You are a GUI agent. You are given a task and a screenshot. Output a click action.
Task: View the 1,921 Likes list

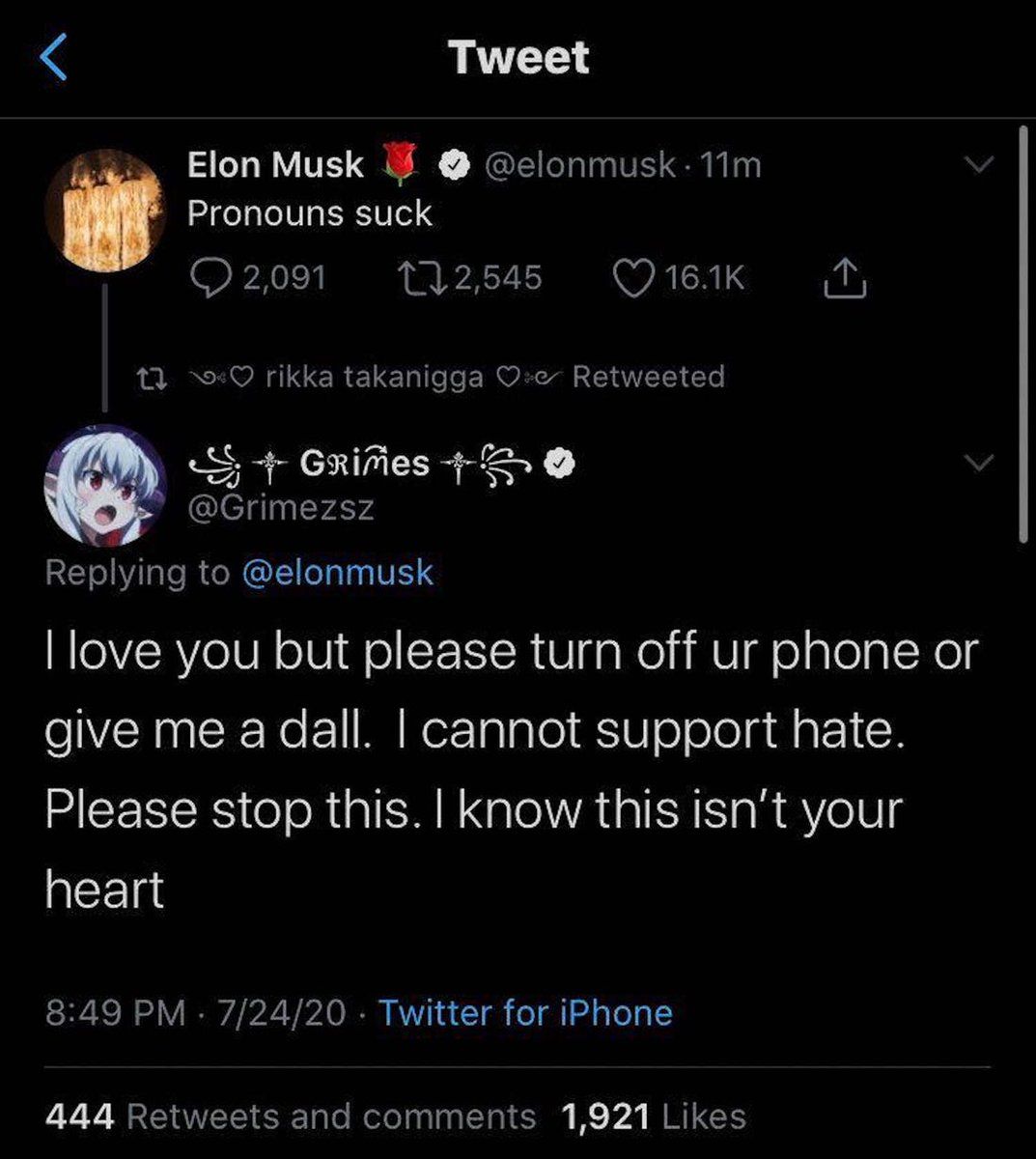tap(654, 1117)
